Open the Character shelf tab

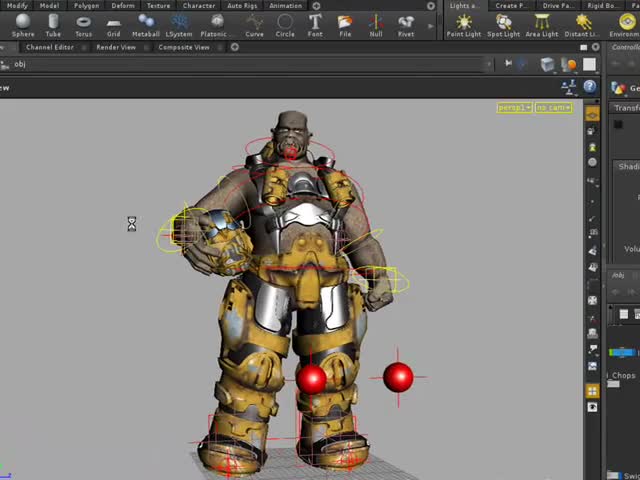point(198,6)
